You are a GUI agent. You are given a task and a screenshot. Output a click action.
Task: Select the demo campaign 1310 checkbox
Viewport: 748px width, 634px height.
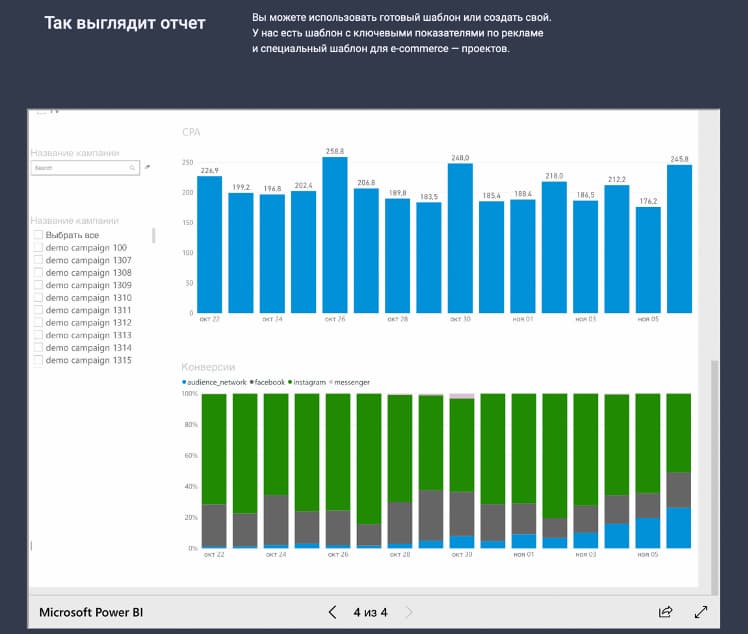39,298
